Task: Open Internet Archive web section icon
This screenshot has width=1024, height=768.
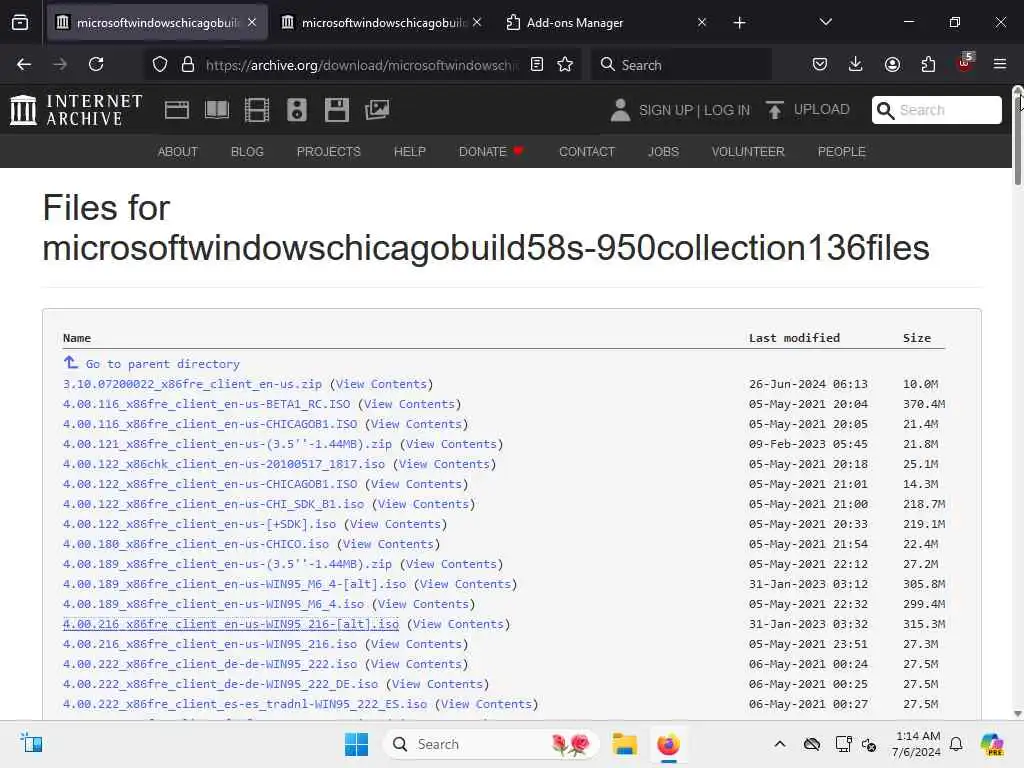Action: [177, 110]
